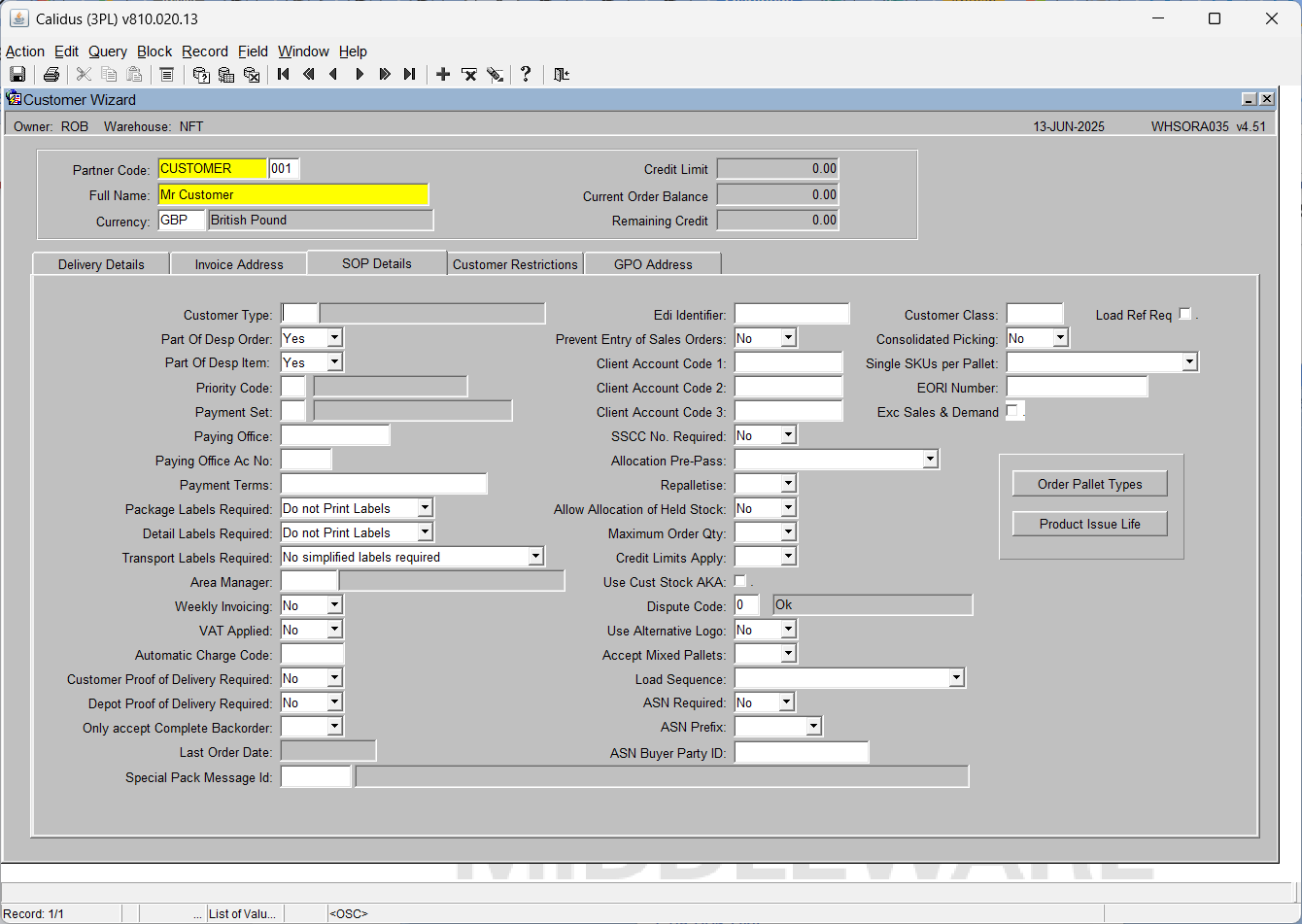1302x924 pixels.
Task: Open Only accept Complete Backorder dropdown
Action: coord(334,727)
